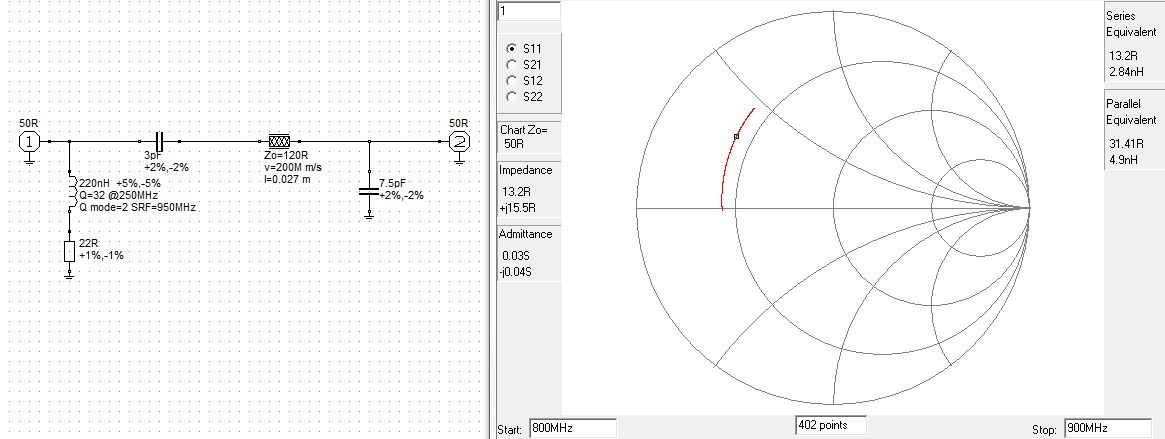The width and height of the screenshot is (1165, 439).
Task: Click the 50R label above port 2
Action: click(x=458, y=123)
